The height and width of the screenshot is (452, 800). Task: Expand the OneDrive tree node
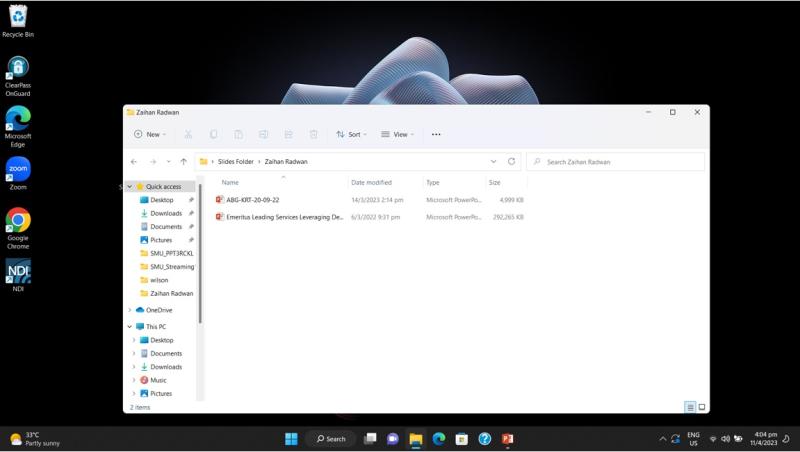point(130,310)
